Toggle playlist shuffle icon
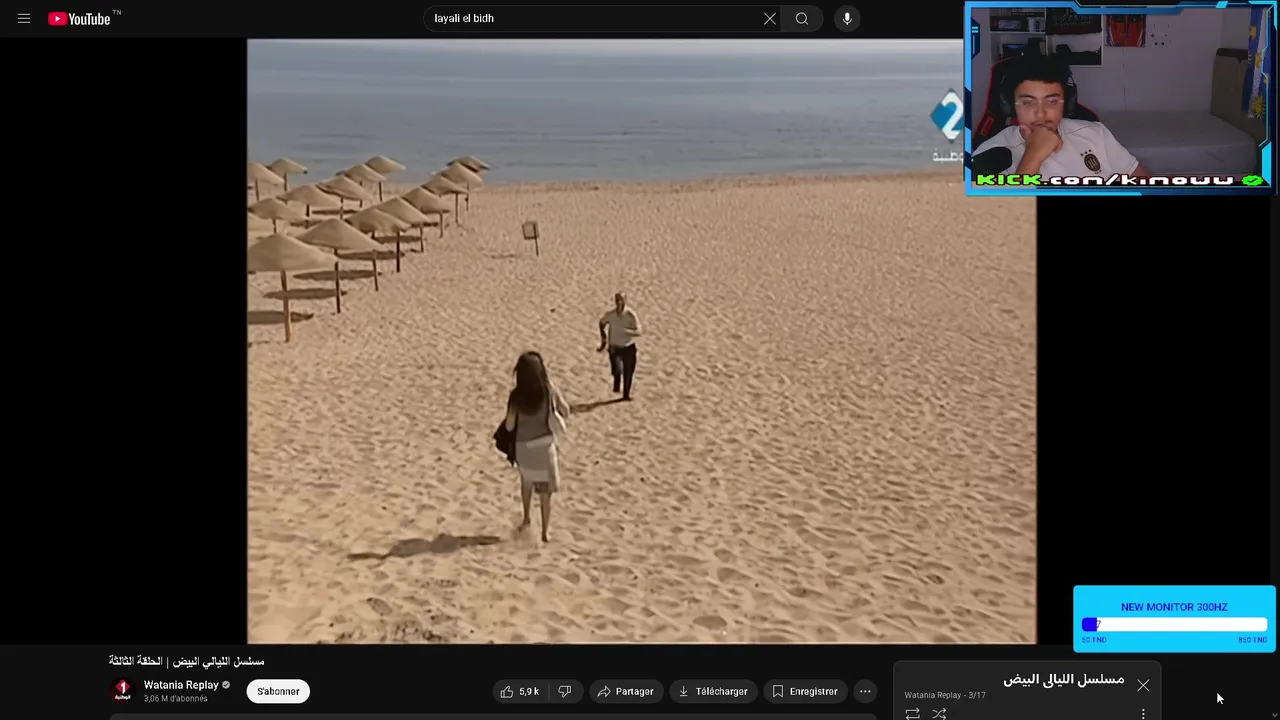This screenshot has width=1280, height=720. coord(939,713)
